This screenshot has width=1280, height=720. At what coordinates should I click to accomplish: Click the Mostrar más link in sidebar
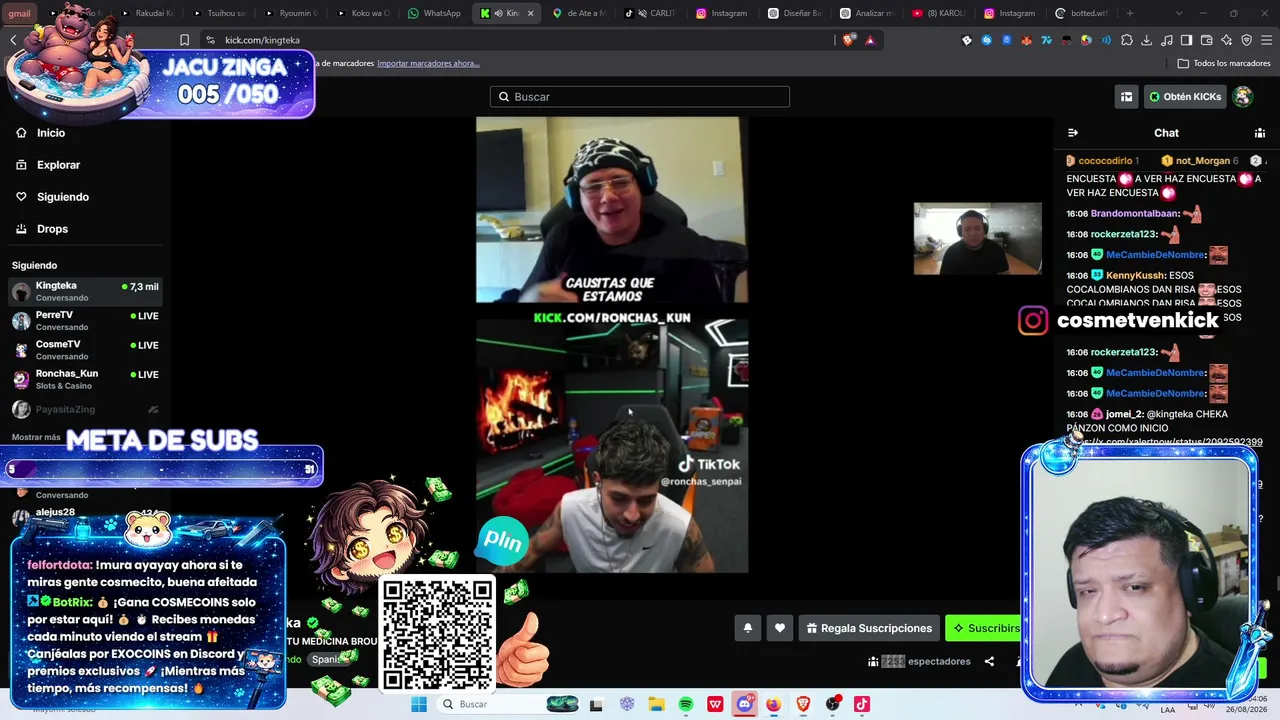click(36, 437)
